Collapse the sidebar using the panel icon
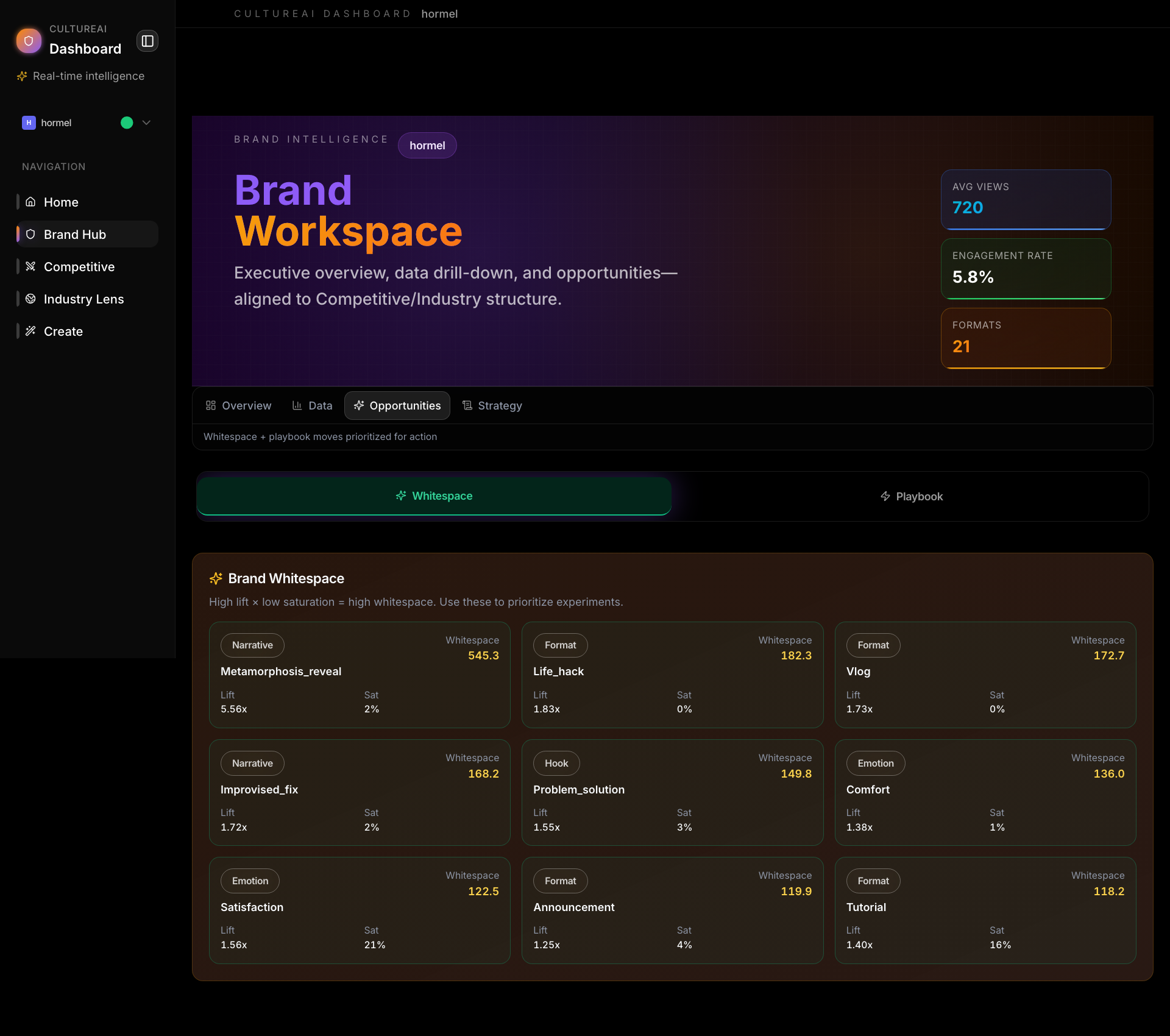Screen dimensions: 1170x1036 tap(147, 40)
